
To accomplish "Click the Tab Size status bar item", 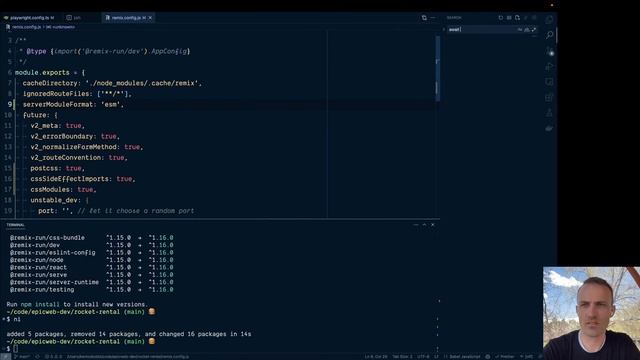I will (402, 357).
